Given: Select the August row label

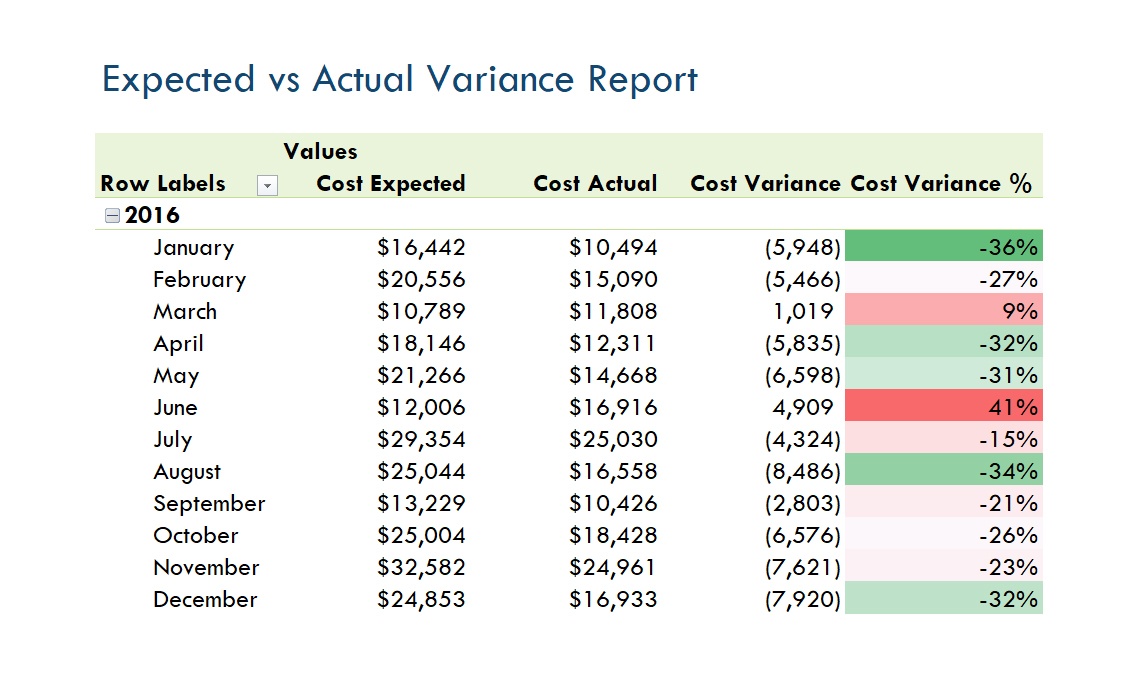Looking at the screenshot, I should [x=187, y=472].
